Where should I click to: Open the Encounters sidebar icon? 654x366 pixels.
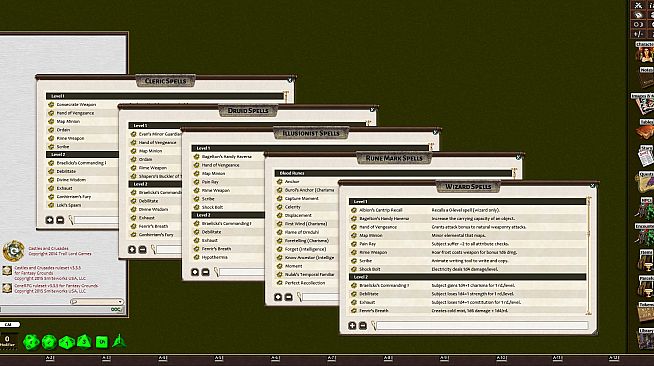(645, 234)
